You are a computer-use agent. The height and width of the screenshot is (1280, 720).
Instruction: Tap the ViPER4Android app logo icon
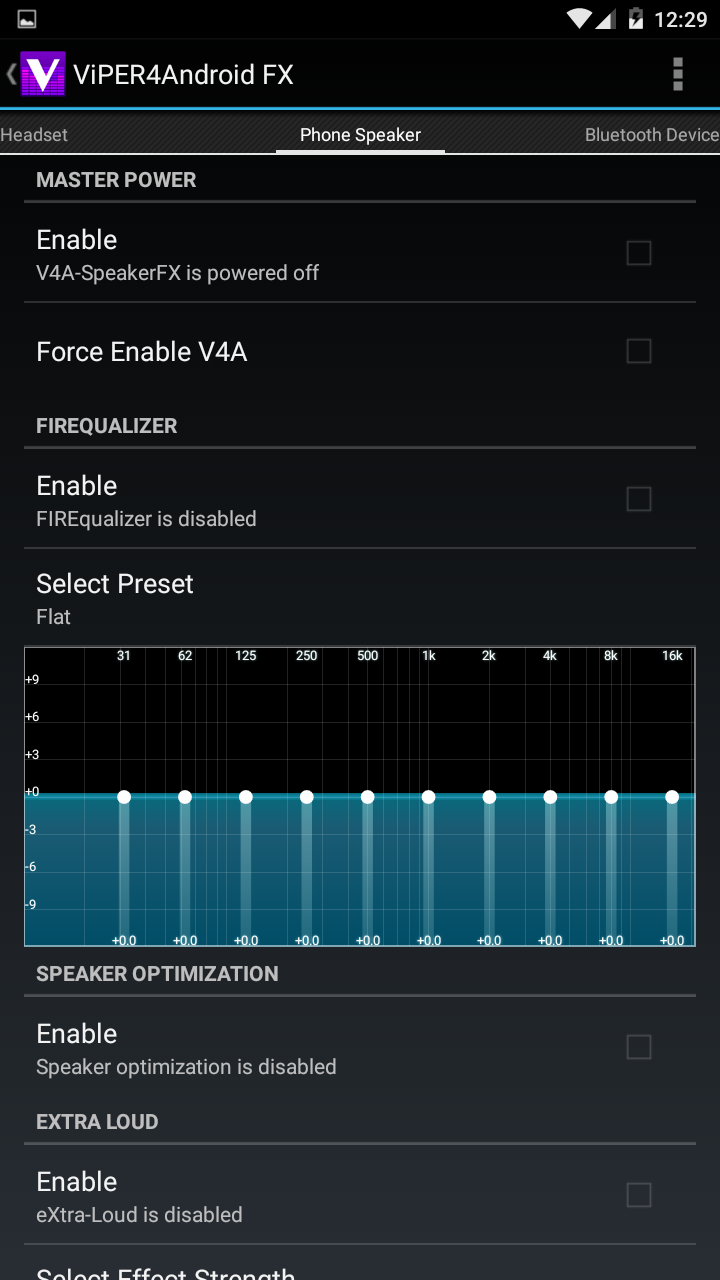(x=43, y=74)
